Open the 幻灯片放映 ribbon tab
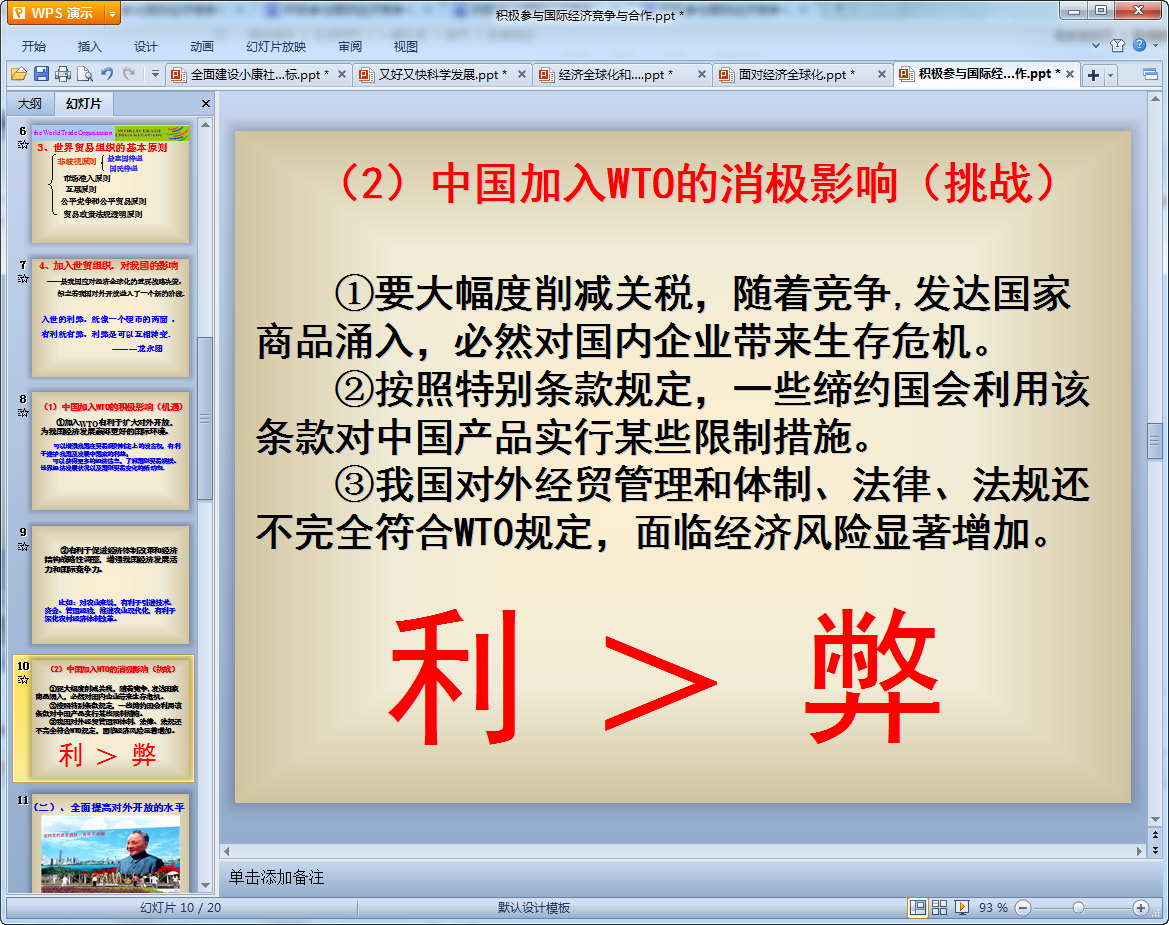1169x925 pixels. 276,46
